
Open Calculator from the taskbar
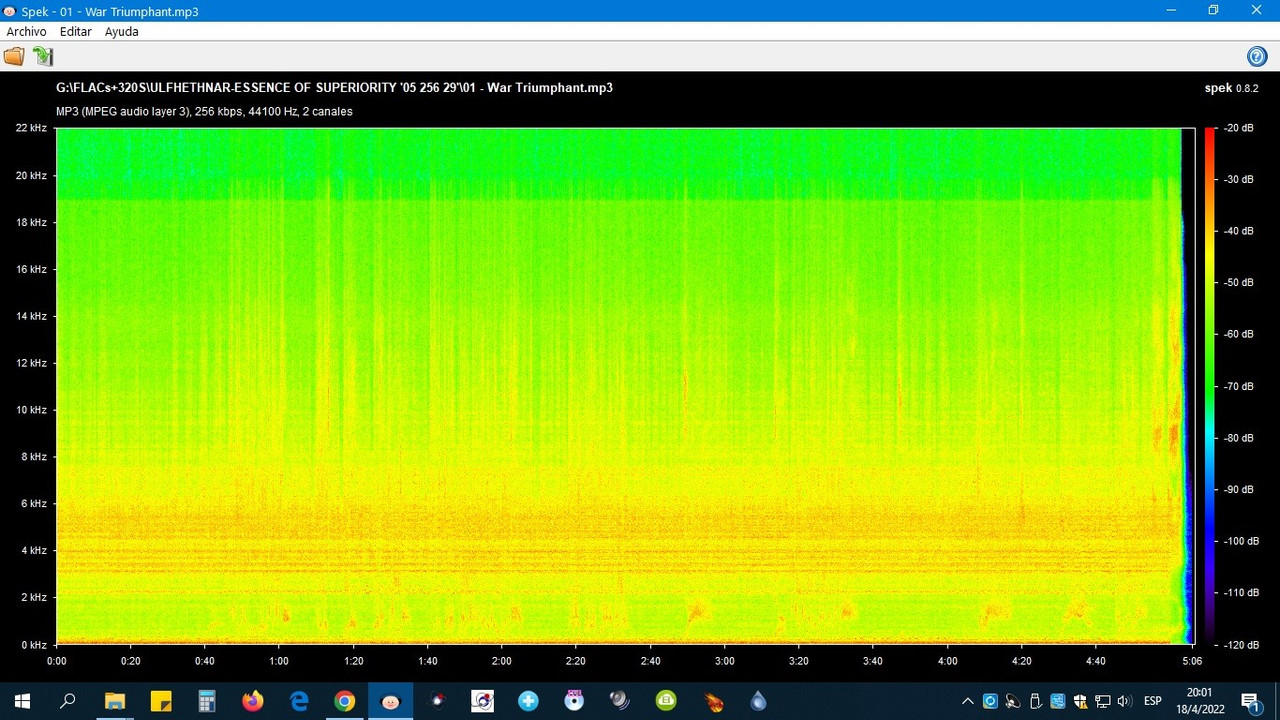pos(206,701)
